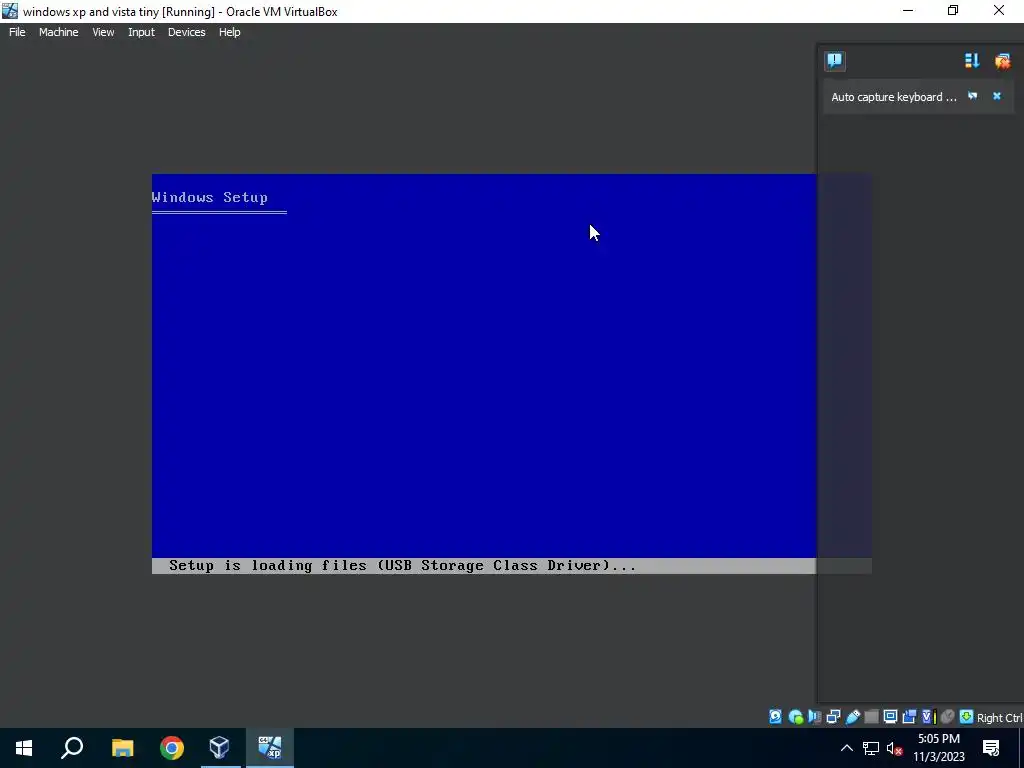Click the 'Setup is loading files' status line
Image resolution: width=1024 pixels, height=768 pixels.
402,566
